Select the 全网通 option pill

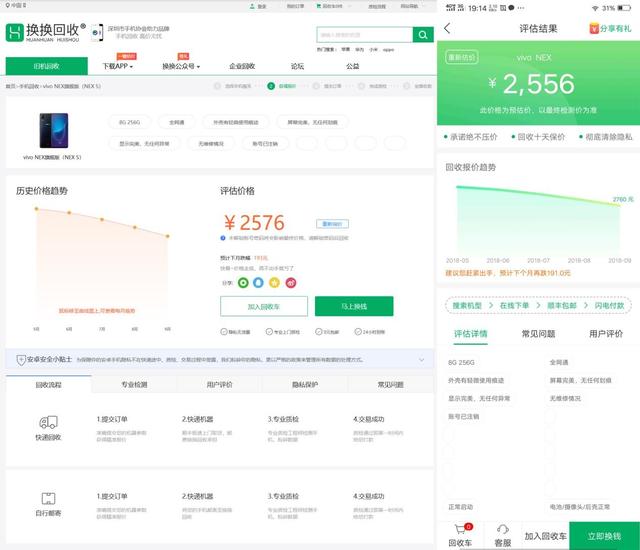click(x=177, y=122)
